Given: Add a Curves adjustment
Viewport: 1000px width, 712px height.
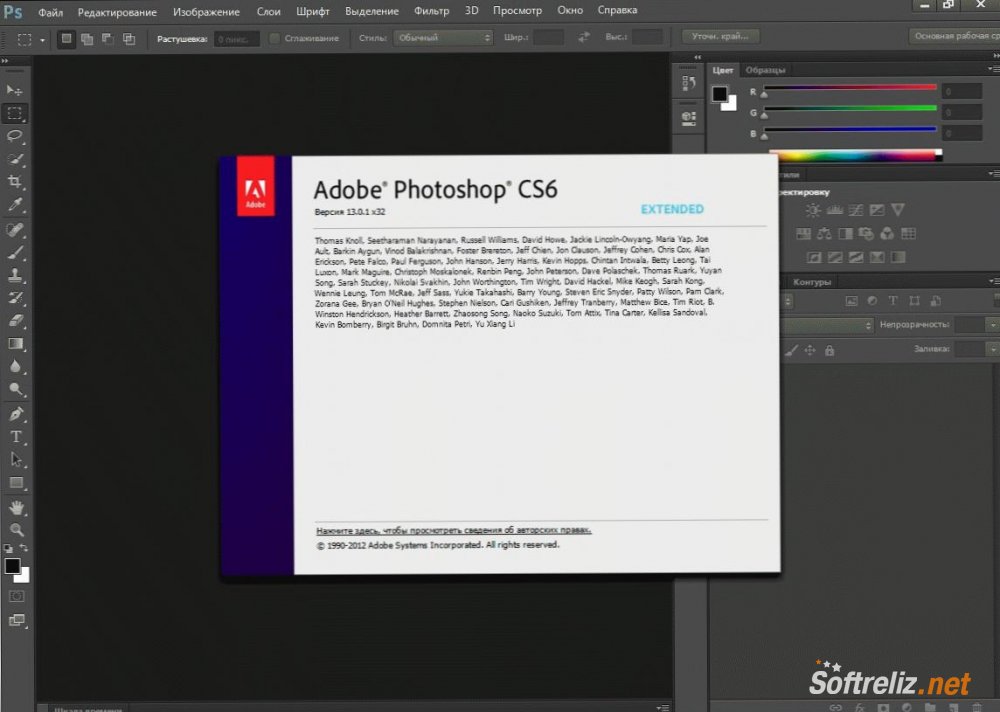Looking at the screenshot, I should point(856,210).
